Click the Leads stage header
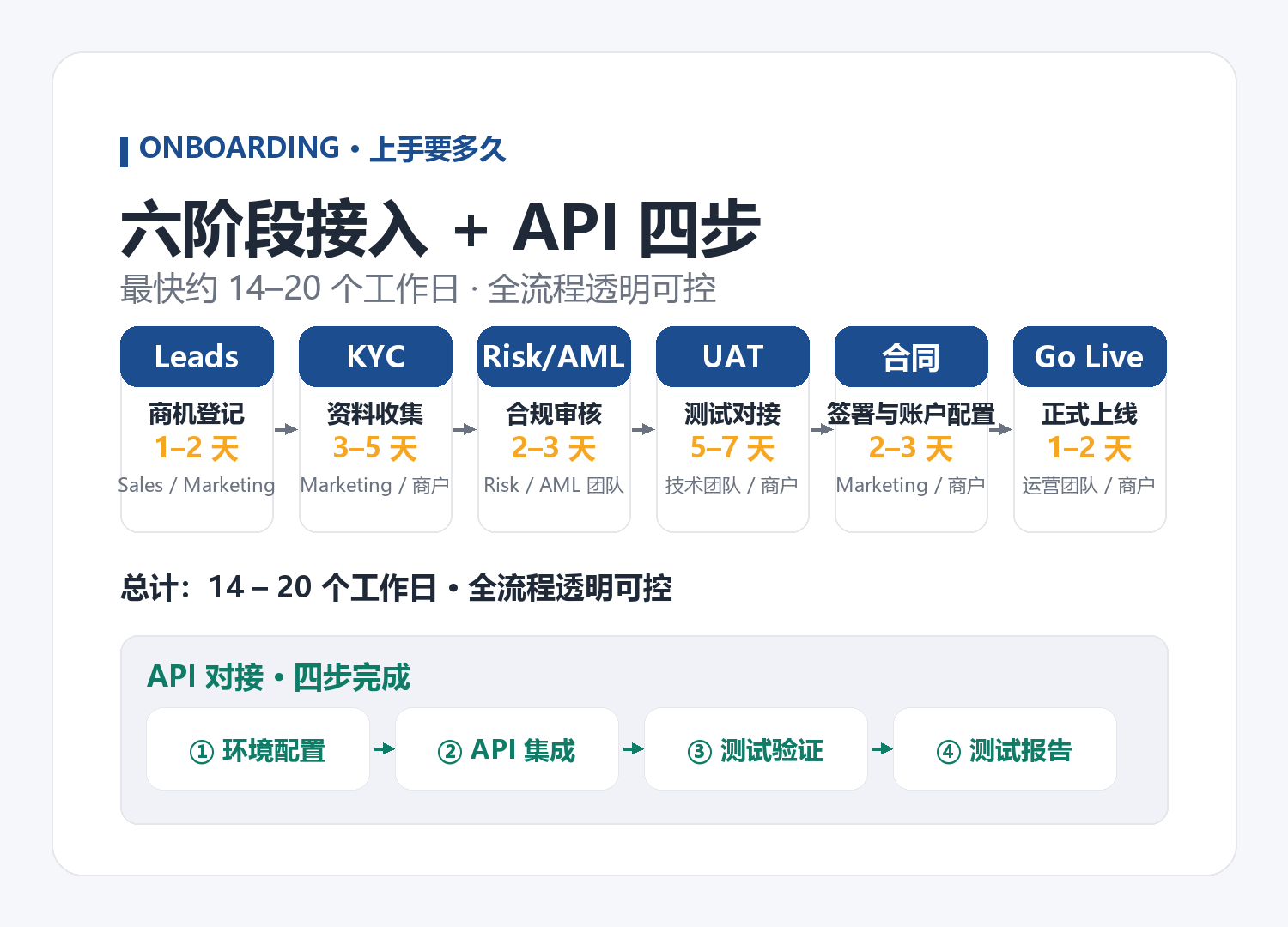The height and width of the screenshot is (927, 1288). point(197,356)
